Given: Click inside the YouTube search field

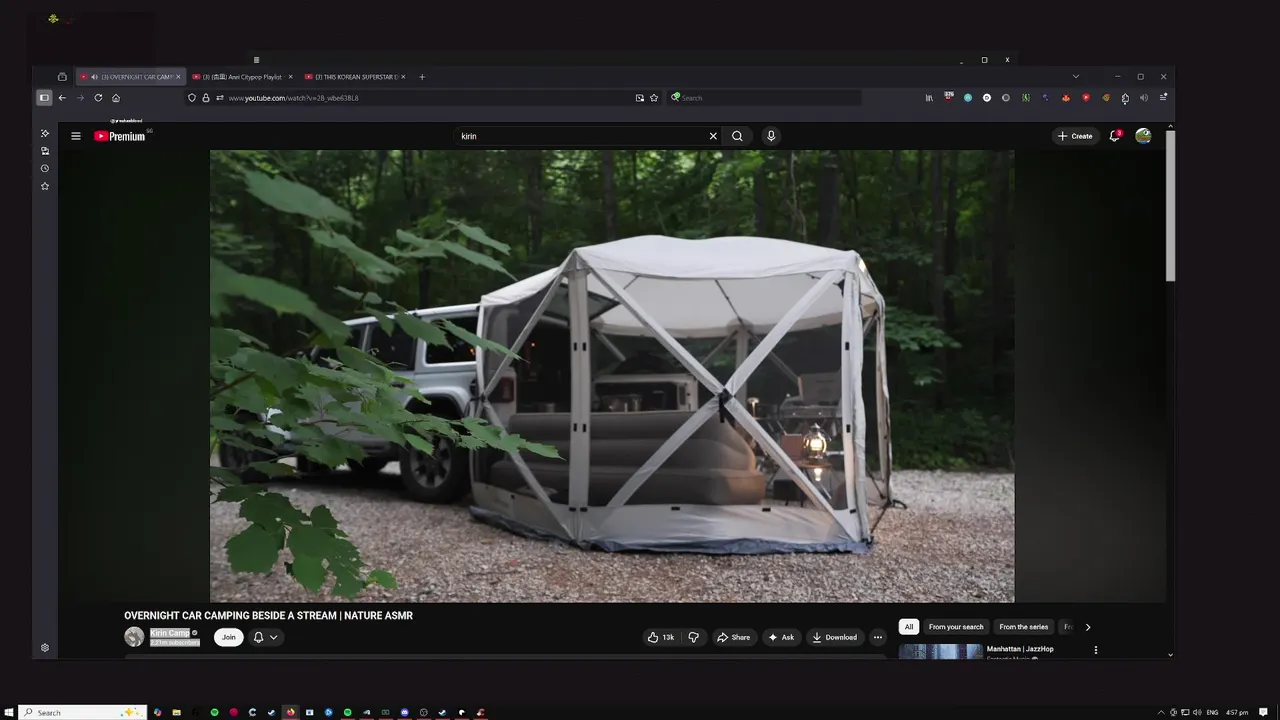Looking at the screenshot, I should coord(583,136).
